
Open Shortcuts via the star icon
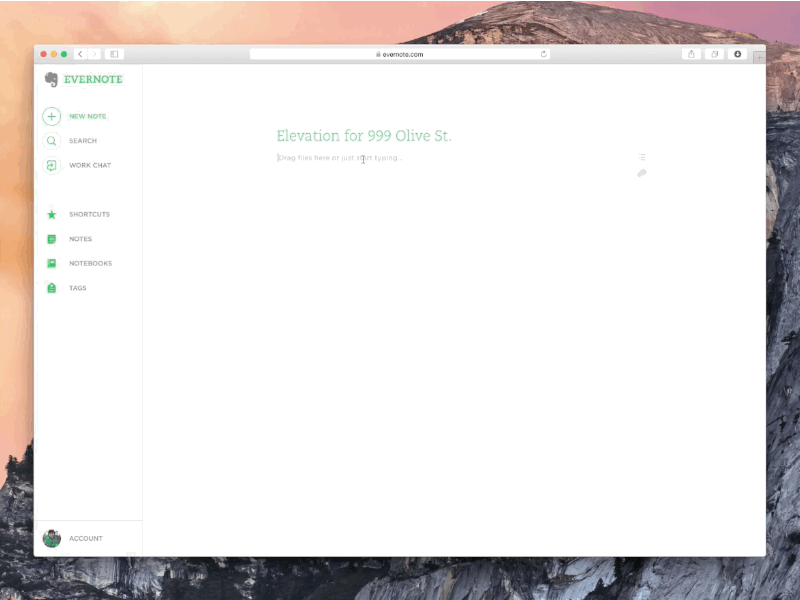51,213
